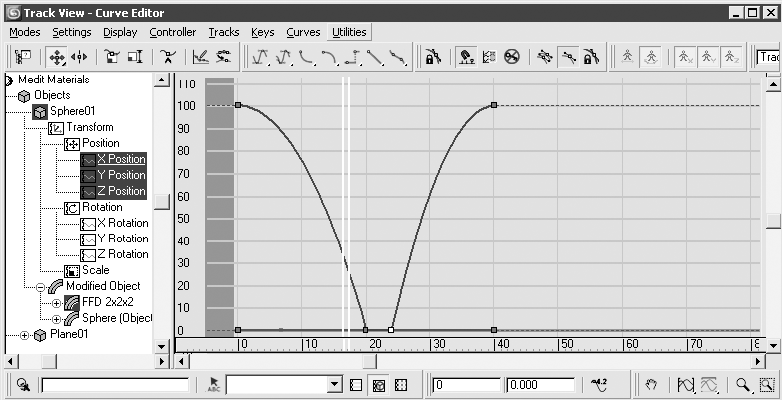Open the Controller menu
The height and width of the screenshot is (400, 782).
coord(172,32)
